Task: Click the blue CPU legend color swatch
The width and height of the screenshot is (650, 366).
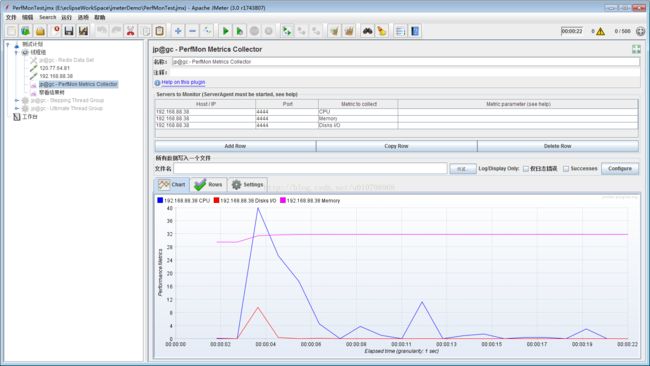Action: (x=160, y=200)
